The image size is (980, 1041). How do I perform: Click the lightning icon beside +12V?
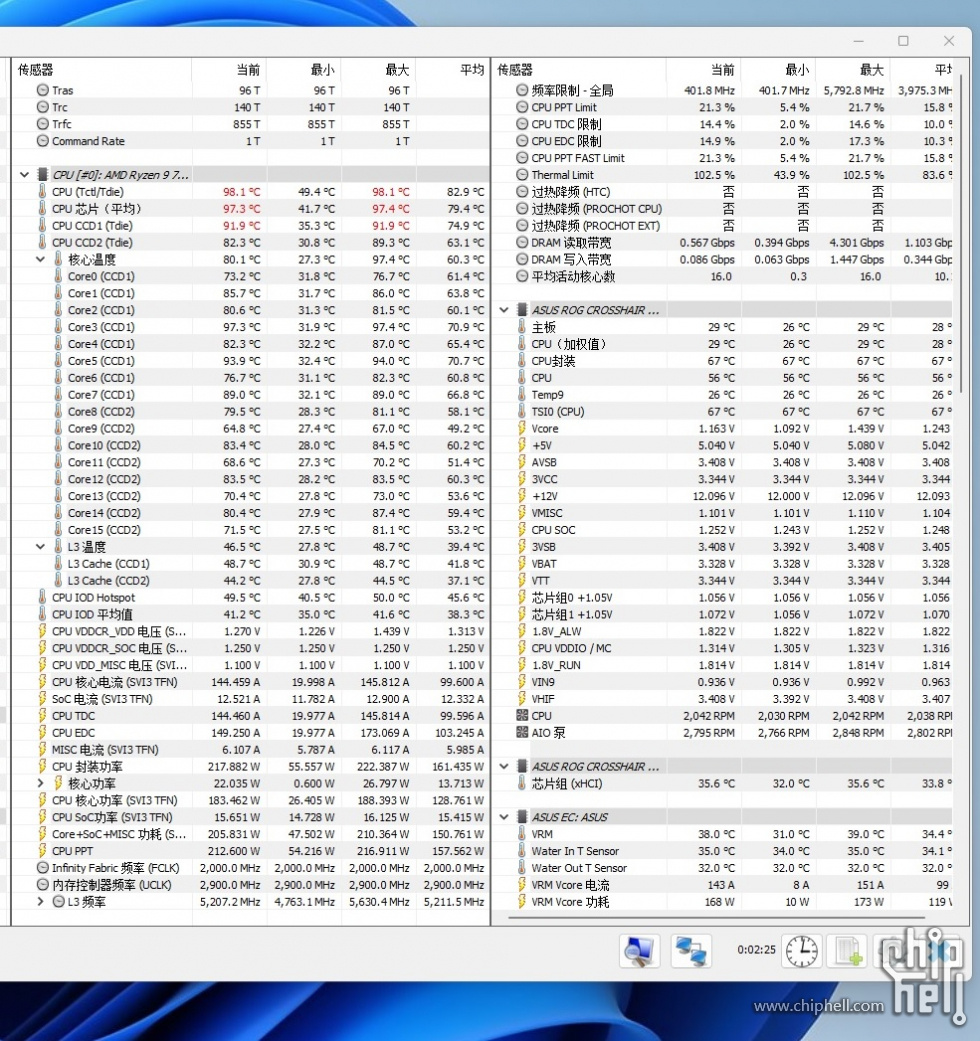[x=522, y=496]
